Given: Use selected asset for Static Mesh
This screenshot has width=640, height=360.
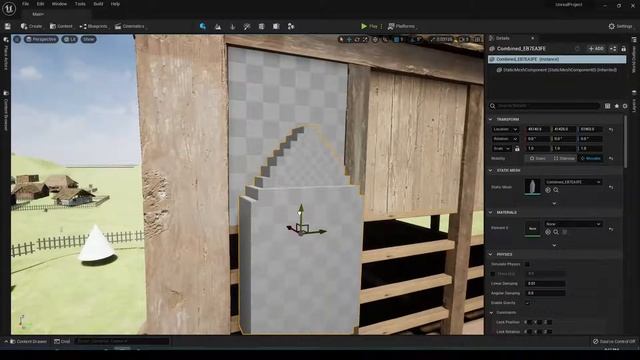Looking at the screenshot, I should (x=548, y=190).
